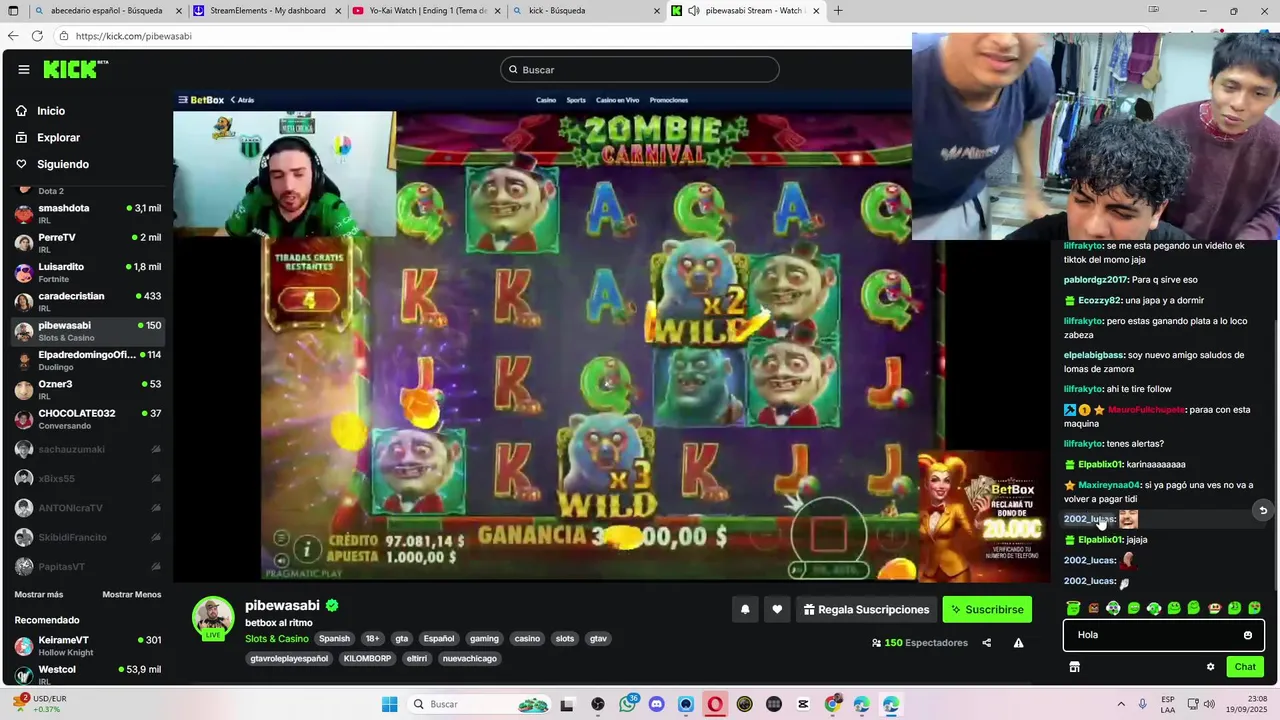The width and height of the screenshot is (1280, 720).
Task: Open Chrome from taskbar
Action: (832, 704)
